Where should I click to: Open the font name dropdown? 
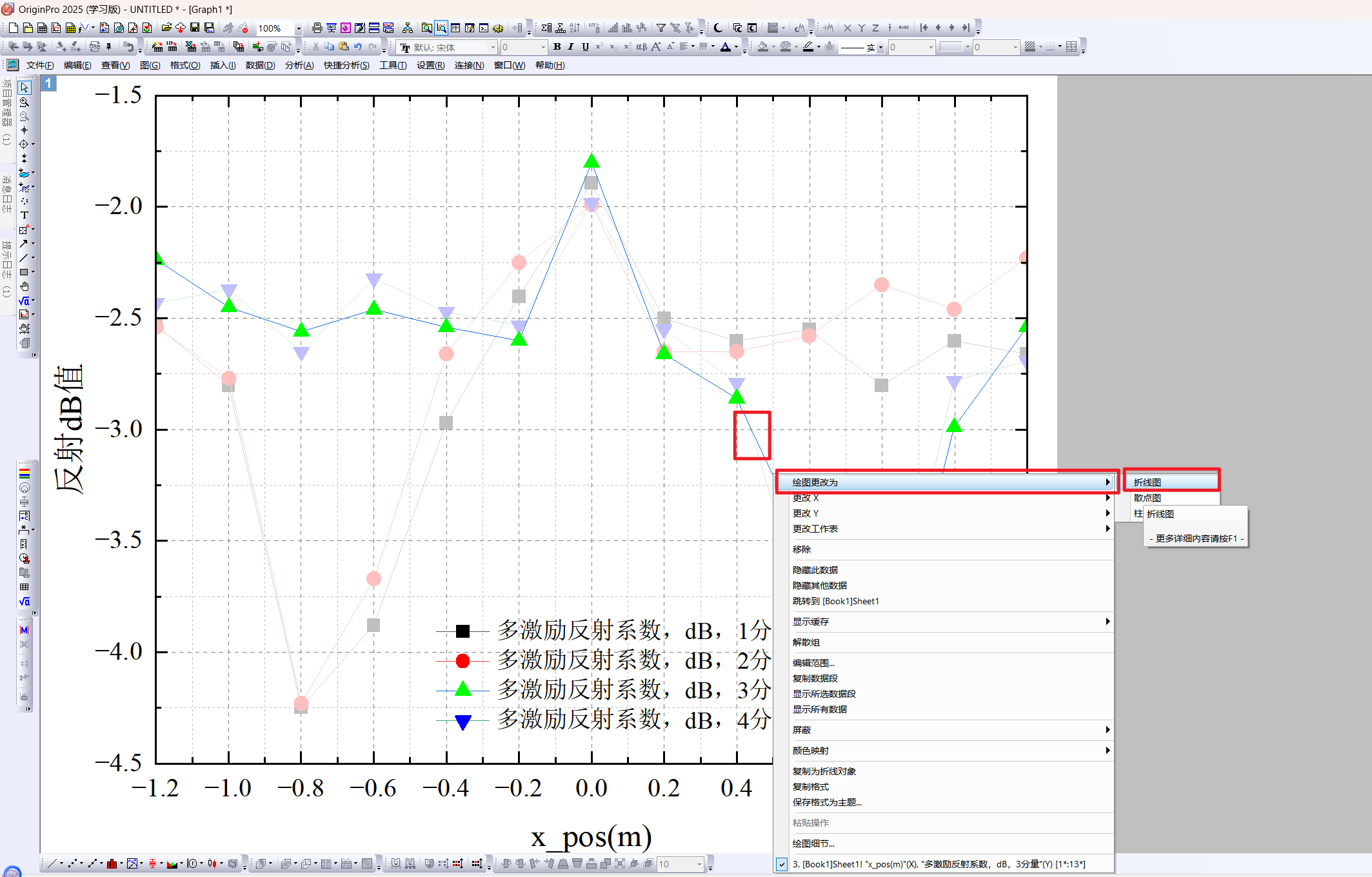493,47
